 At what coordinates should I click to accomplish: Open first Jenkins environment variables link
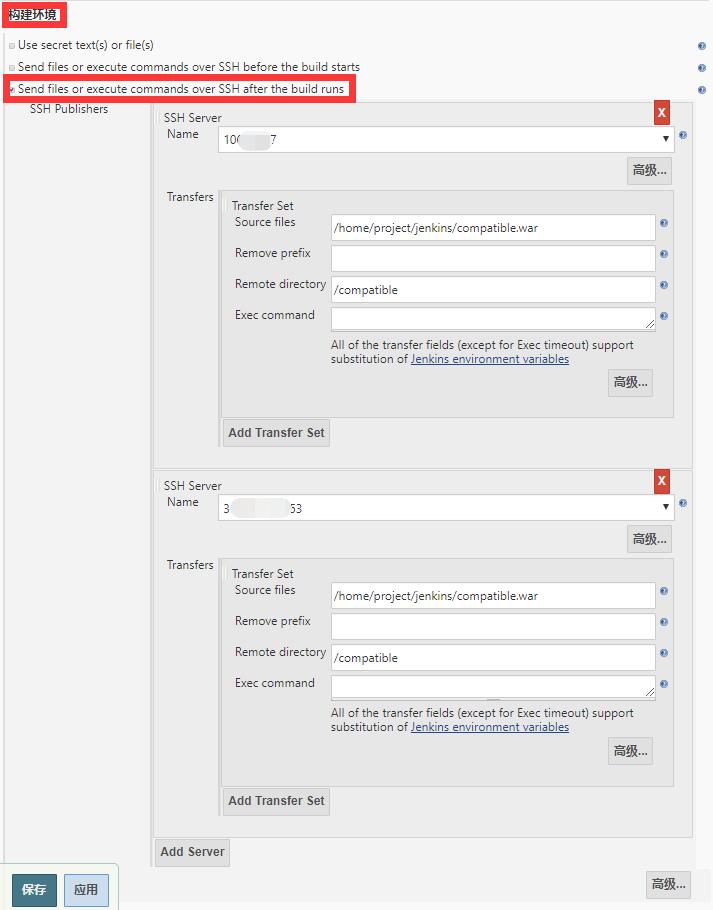coord(490,359)
